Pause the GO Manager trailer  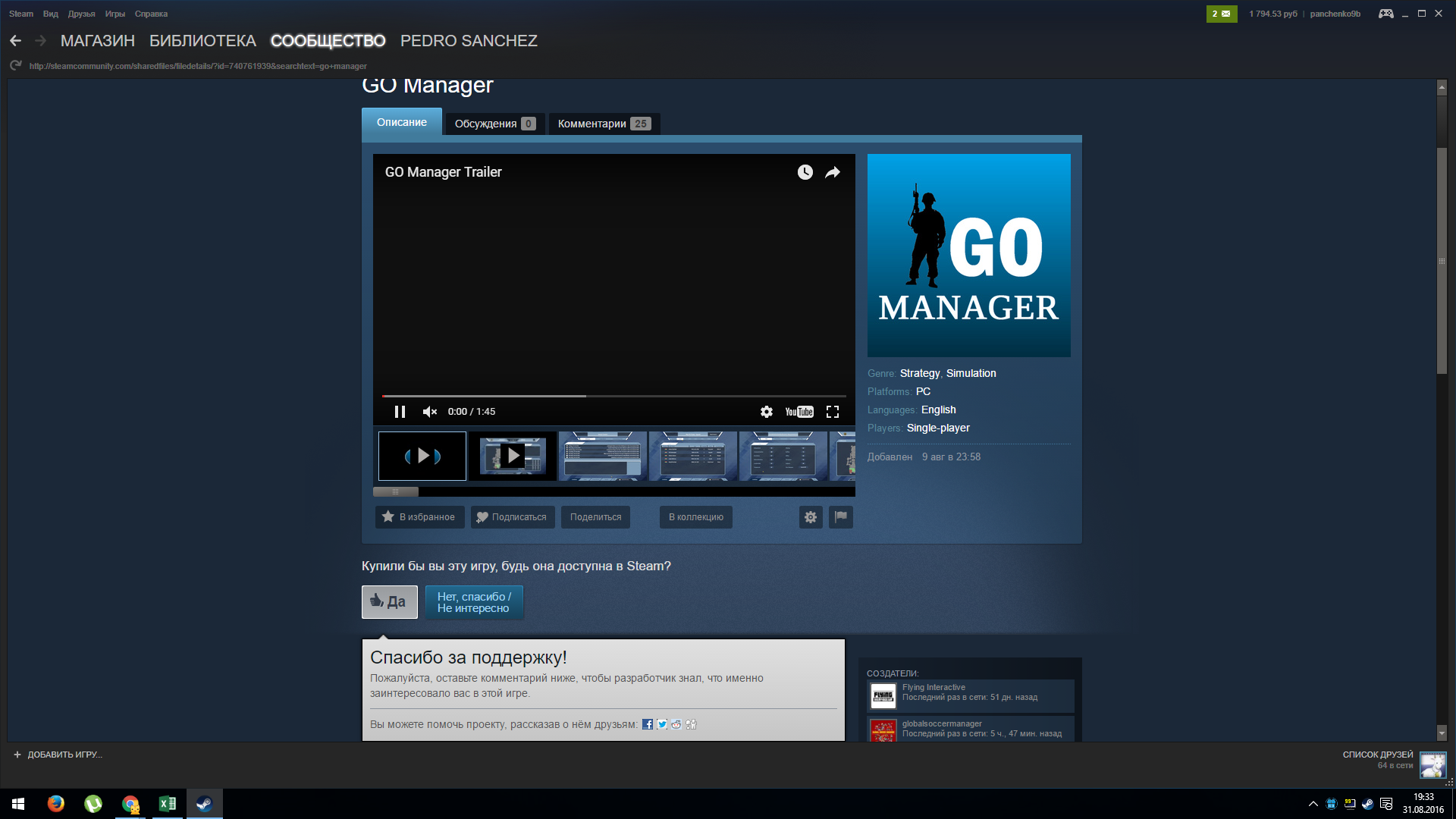400,412
